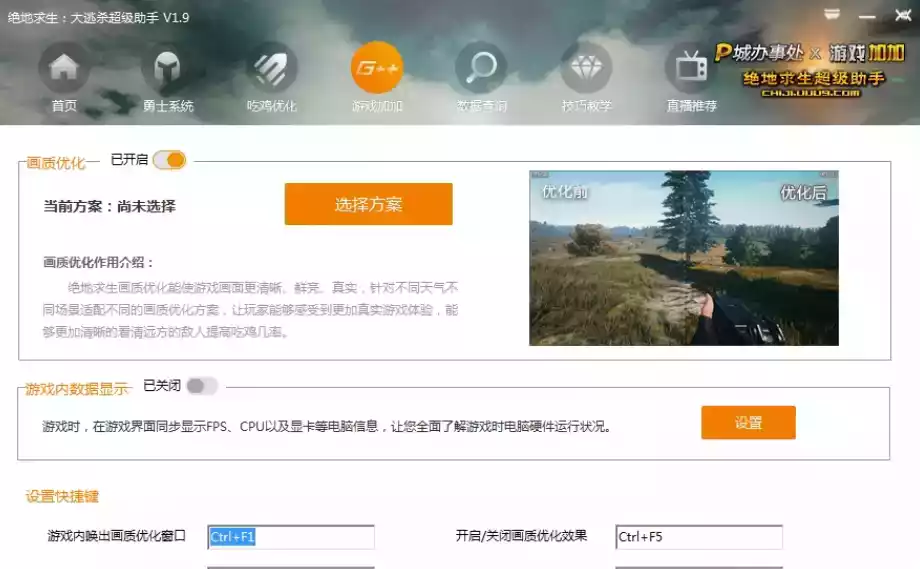This screenshot has height=569, width=920.
Task: Click the P城办事处 游戏加加 logo banner
Action: coord(810,70)
